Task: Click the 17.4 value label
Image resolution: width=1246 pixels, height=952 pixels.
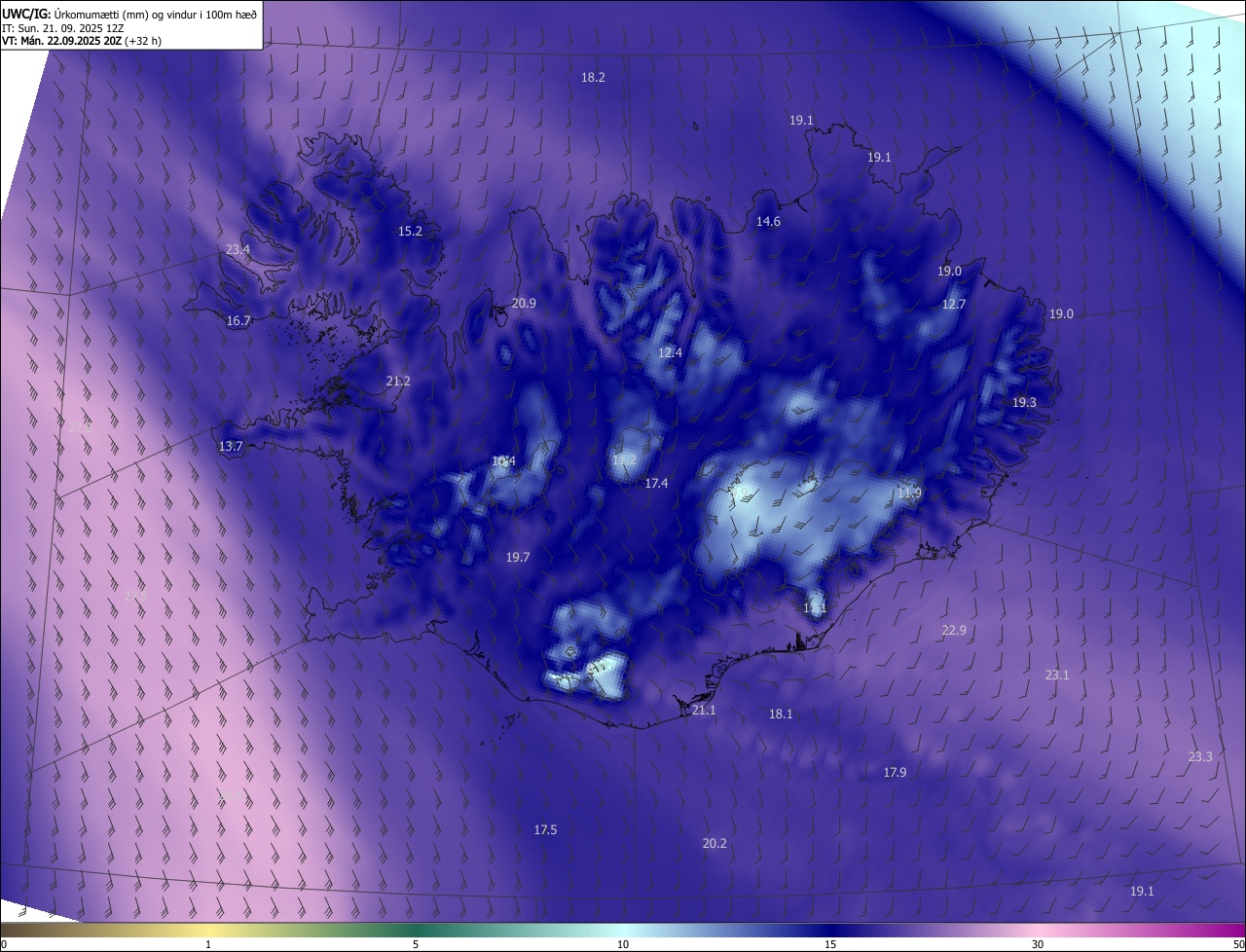Action: coord(656,484)
